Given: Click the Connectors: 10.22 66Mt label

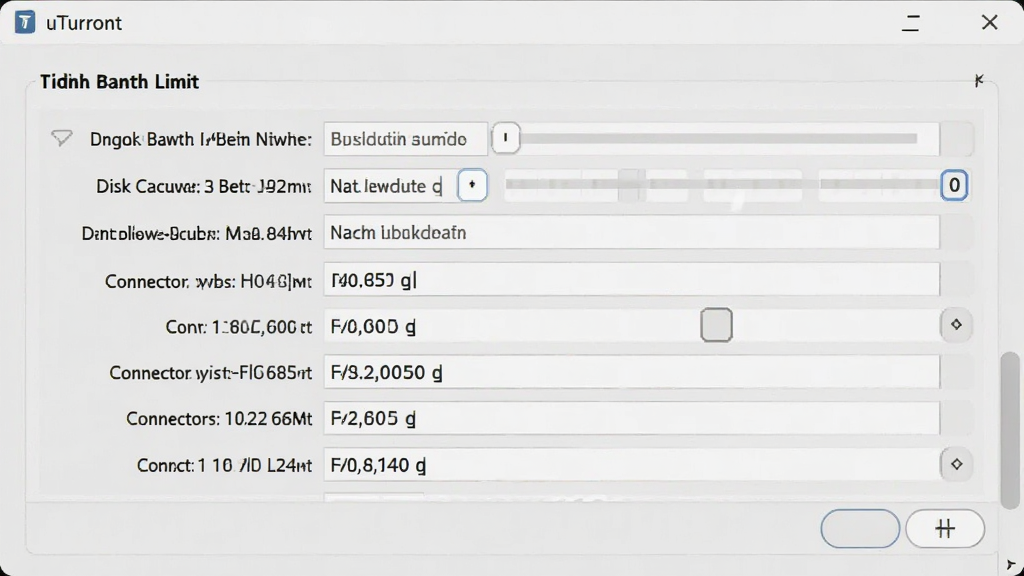Looking at the screenshot, I should [x=219, y=419].
